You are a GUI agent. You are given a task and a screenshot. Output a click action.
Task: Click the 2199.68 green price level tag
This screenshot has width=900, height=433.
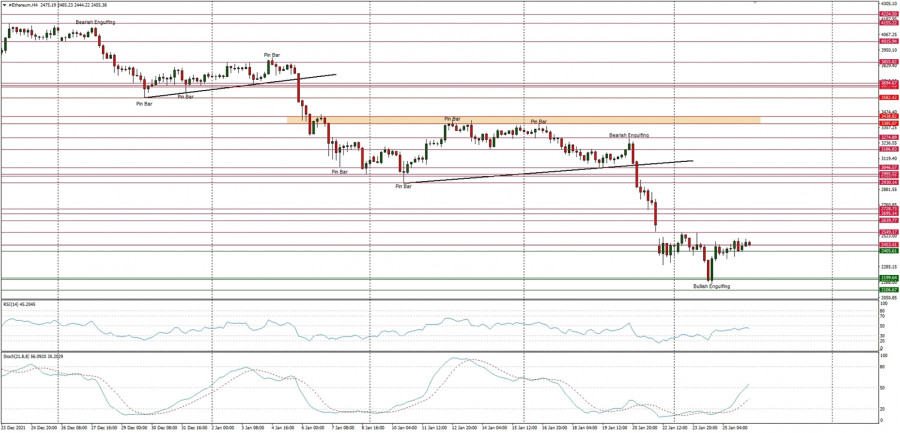coord(889,278)
